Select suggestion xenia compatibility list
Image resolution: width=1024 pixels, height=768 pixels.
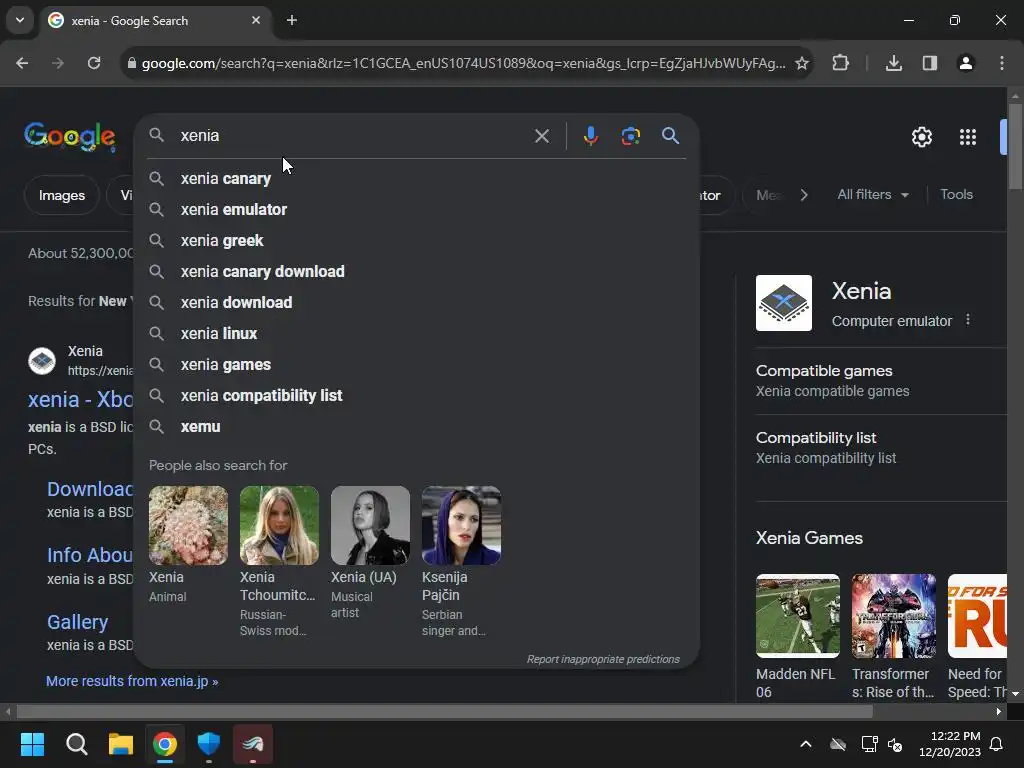417,396
